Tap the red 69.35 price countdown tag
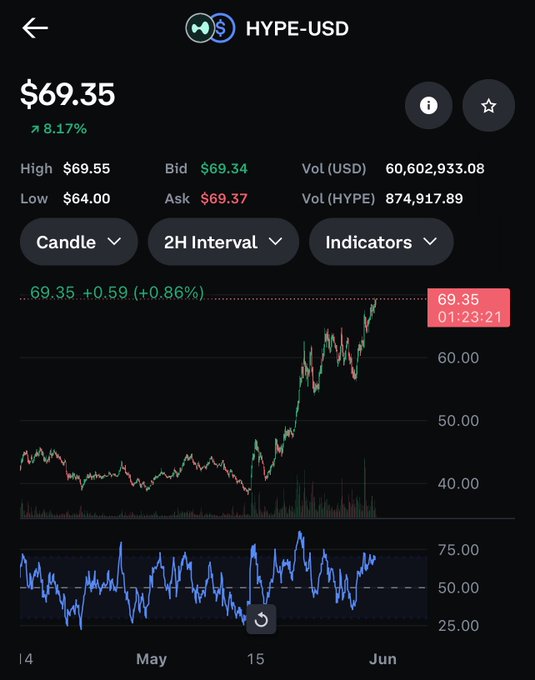The width and height of the screenshot is (535, 680). coord(469,307)
